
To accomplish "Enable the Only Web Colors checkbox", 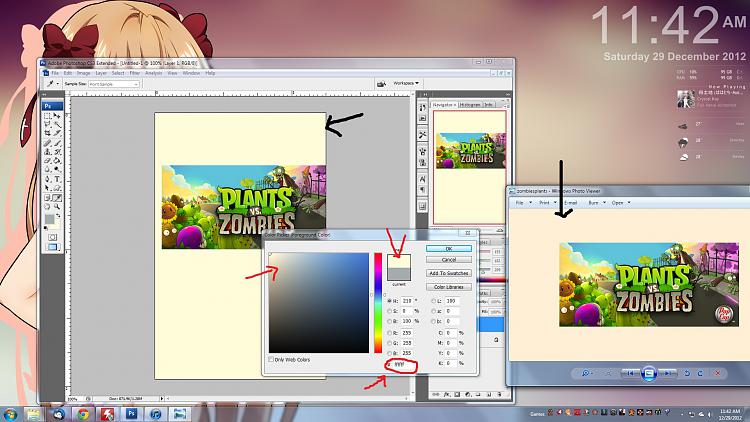I will click(271, 359).
